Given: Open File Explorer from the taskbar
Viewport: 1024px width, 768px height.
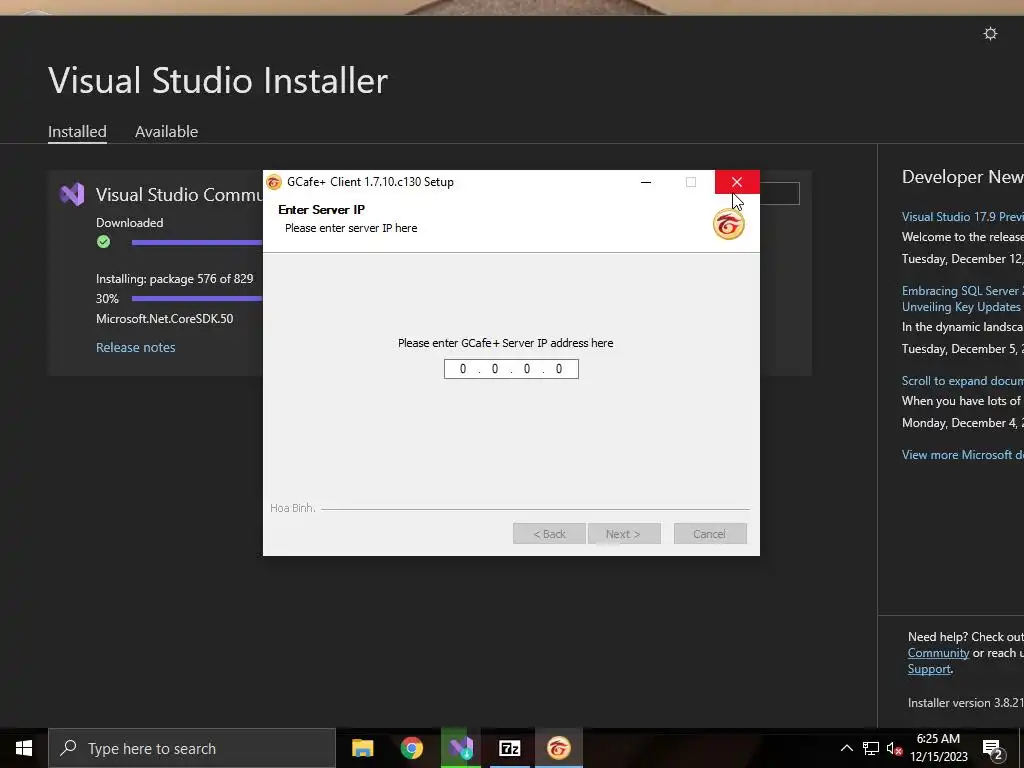Looking at the screenshot, I should [362, 748].
